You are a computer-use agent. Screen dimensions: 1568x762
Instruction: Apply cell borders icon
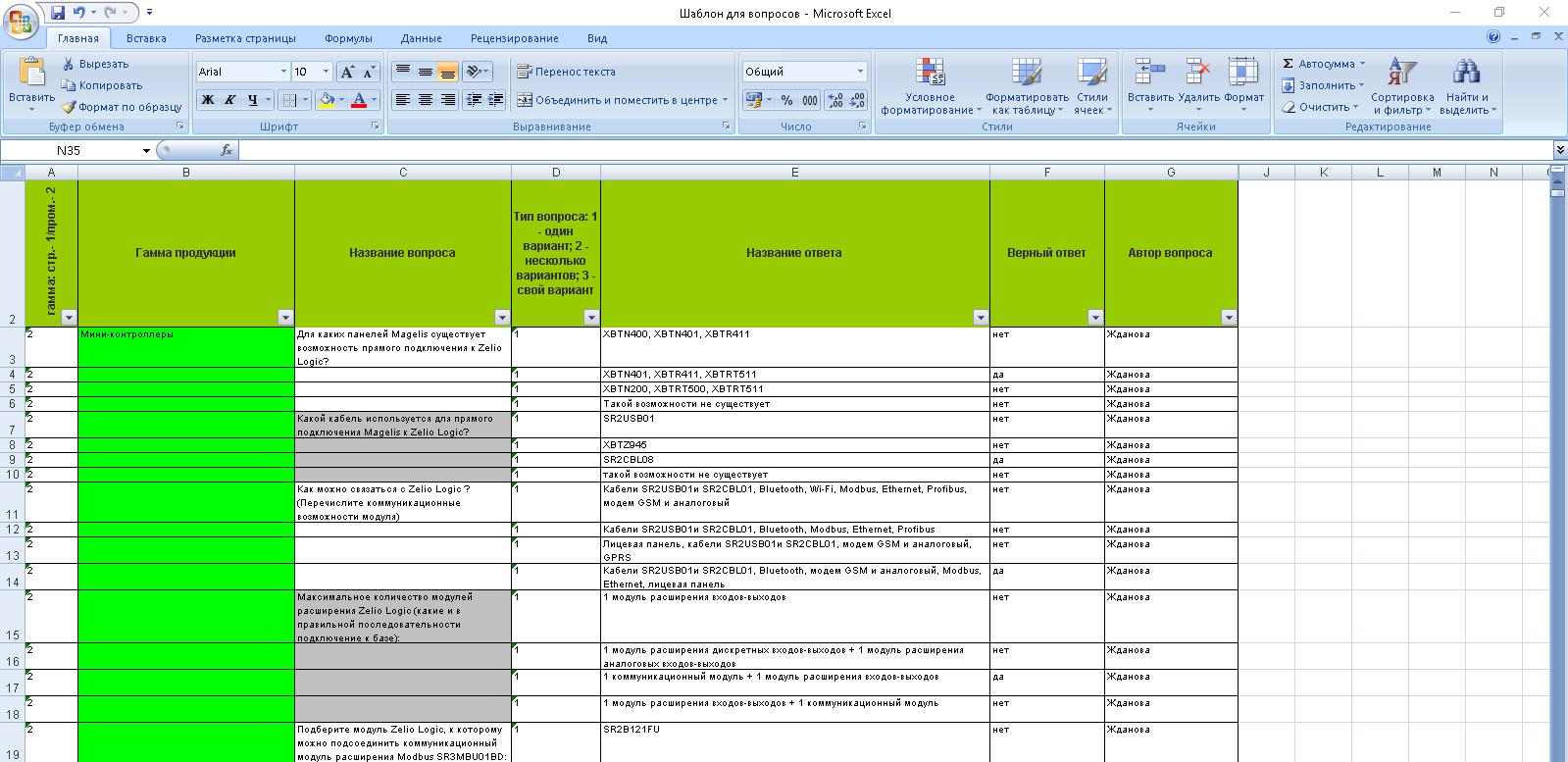[288, 100]
